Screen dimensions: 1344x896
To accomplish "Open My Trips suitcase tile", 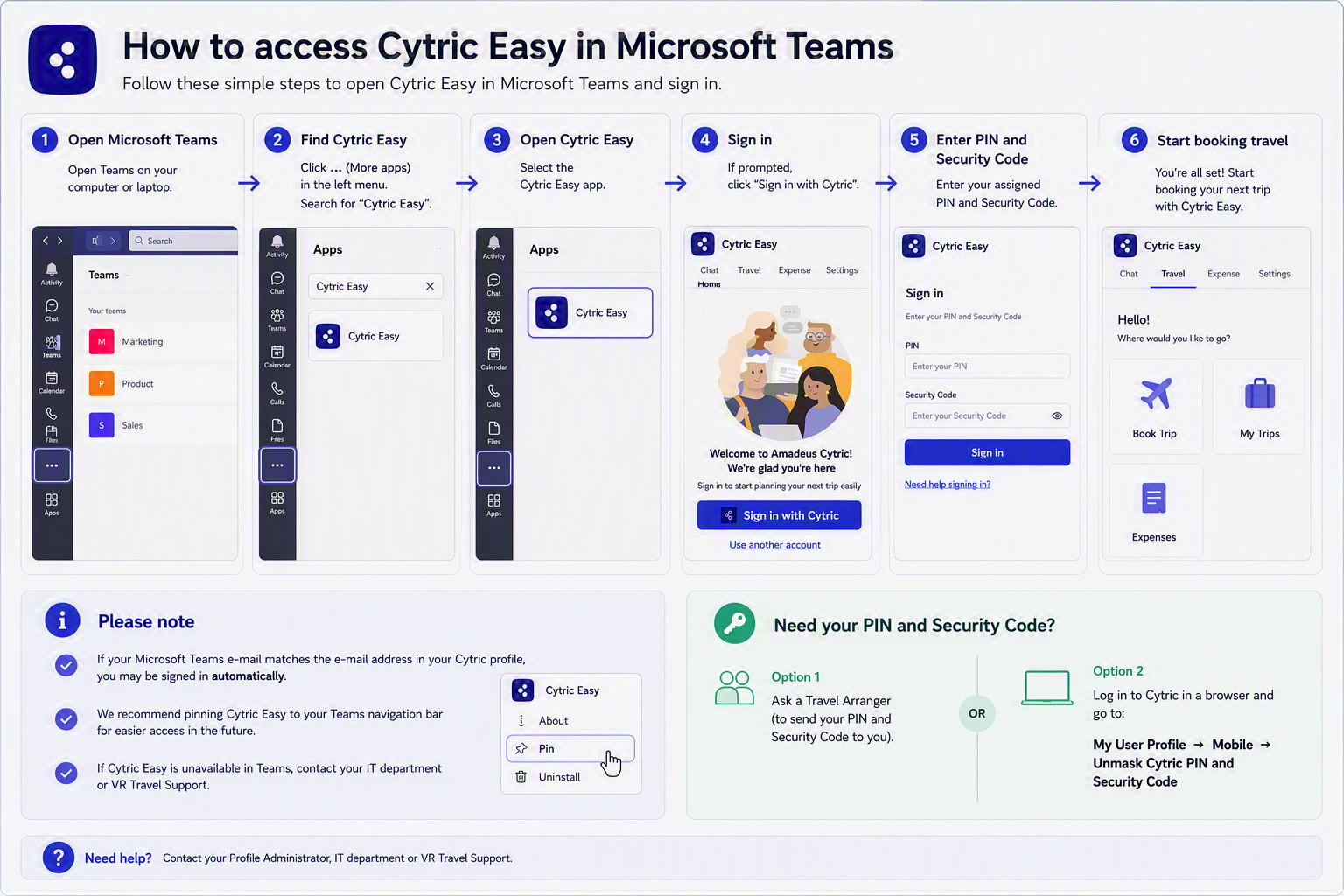I will click(x=1259, y=406).
